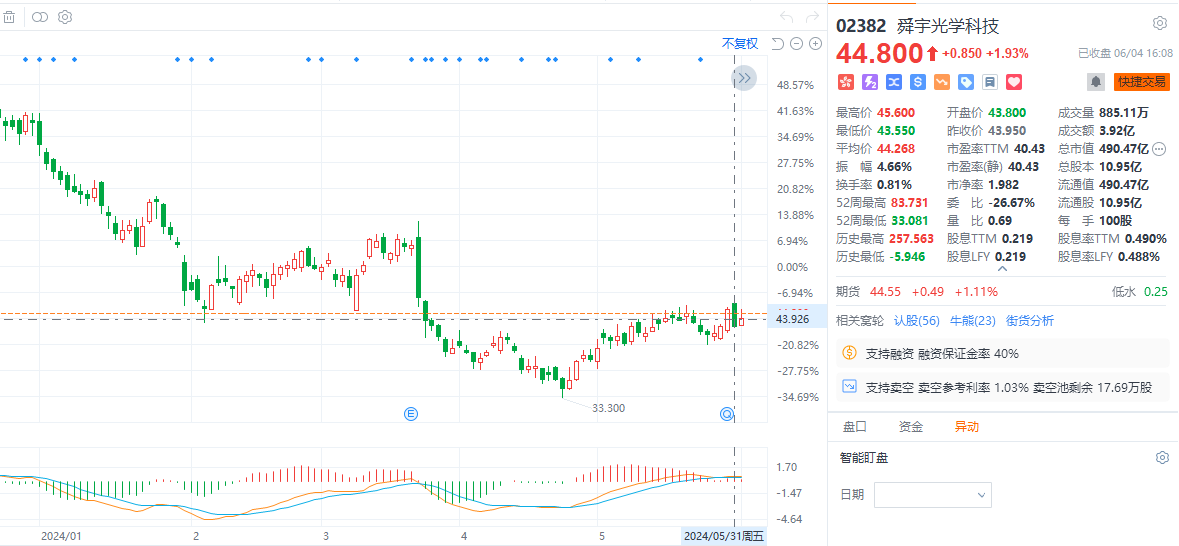Open the 不复权 adjustment dropdown
Viewport: 1179px width, 546px height.
[x=740, y=43]
